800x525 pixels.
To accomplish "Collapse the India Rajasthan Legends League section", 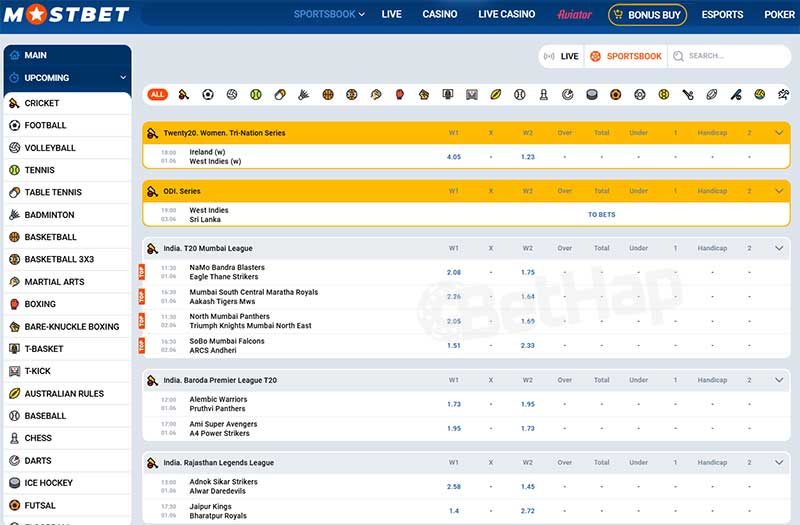I will coord(779,462).
